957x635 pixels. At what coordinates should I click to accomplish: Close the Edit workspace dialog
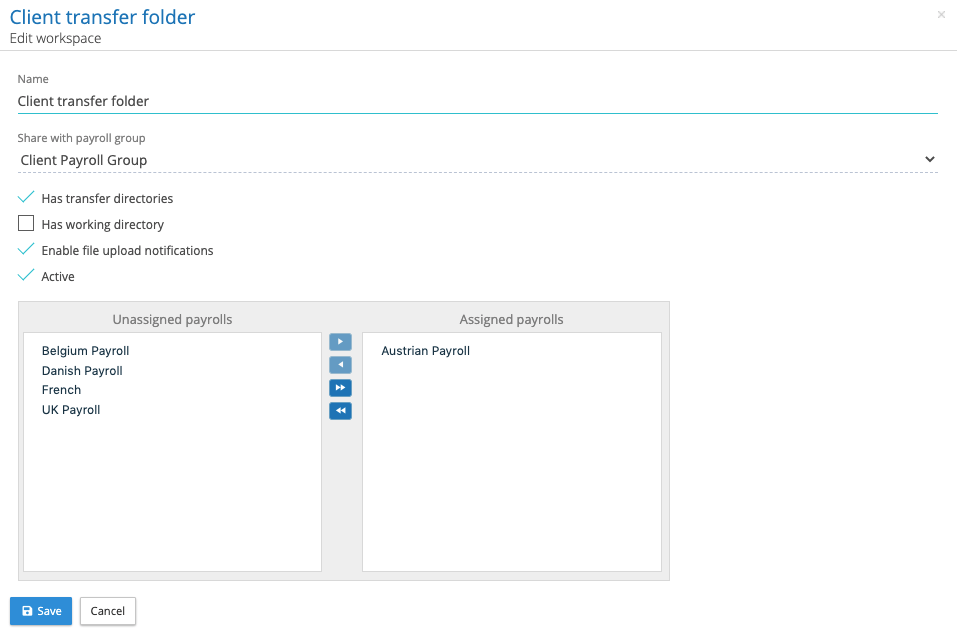tap(941, 15)
